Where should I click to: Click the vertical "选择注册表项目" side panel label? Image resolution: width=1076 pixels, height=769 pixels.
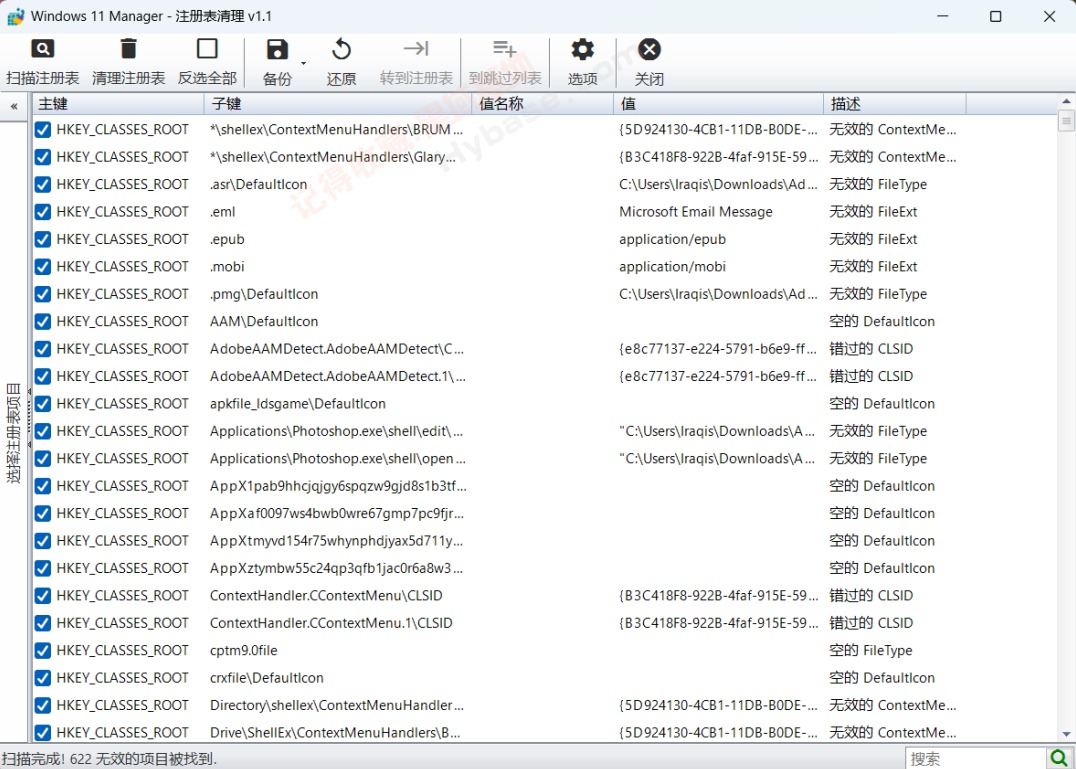(x=13, y=433)
